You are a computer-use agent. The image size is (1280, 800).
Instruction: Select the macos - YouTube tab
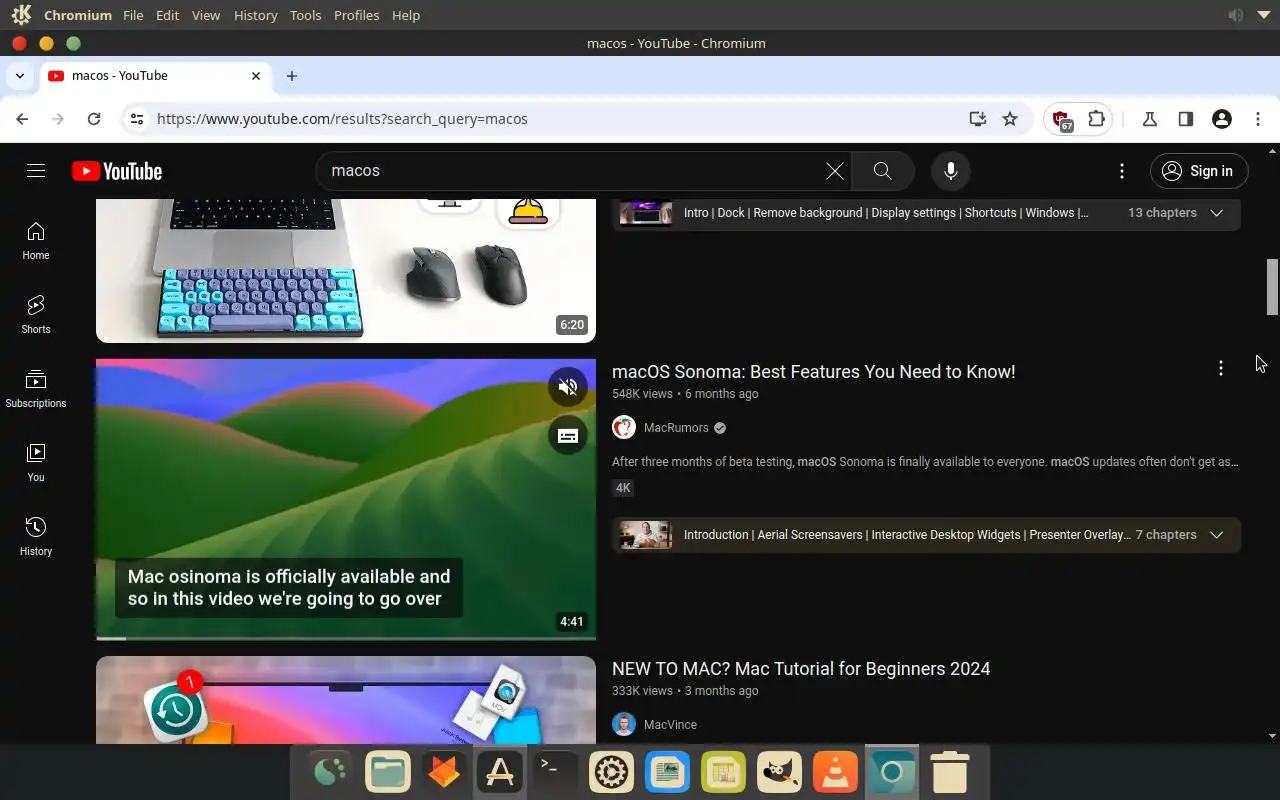tap(155, 76)
